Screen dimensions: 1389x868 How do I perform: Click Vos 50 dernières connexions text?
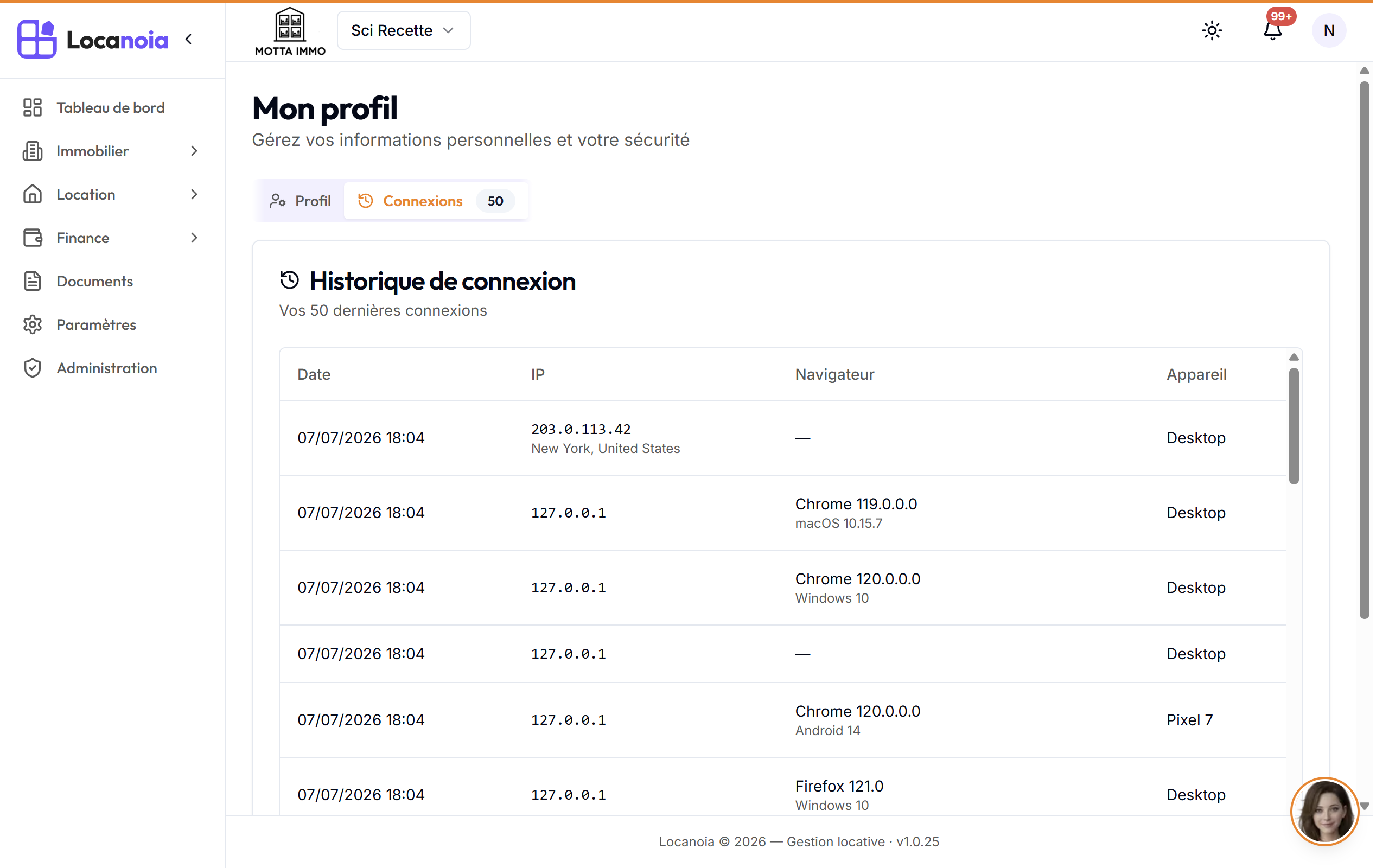click(x=383, y=310)
